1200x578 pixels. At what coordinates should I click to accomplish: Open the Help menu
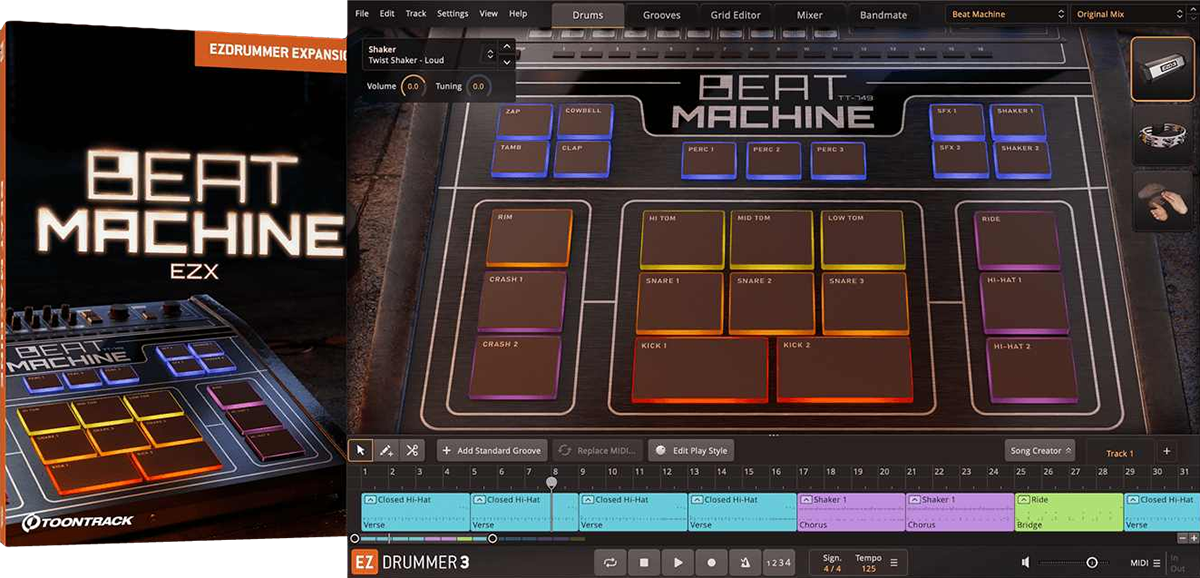point(518,14)
